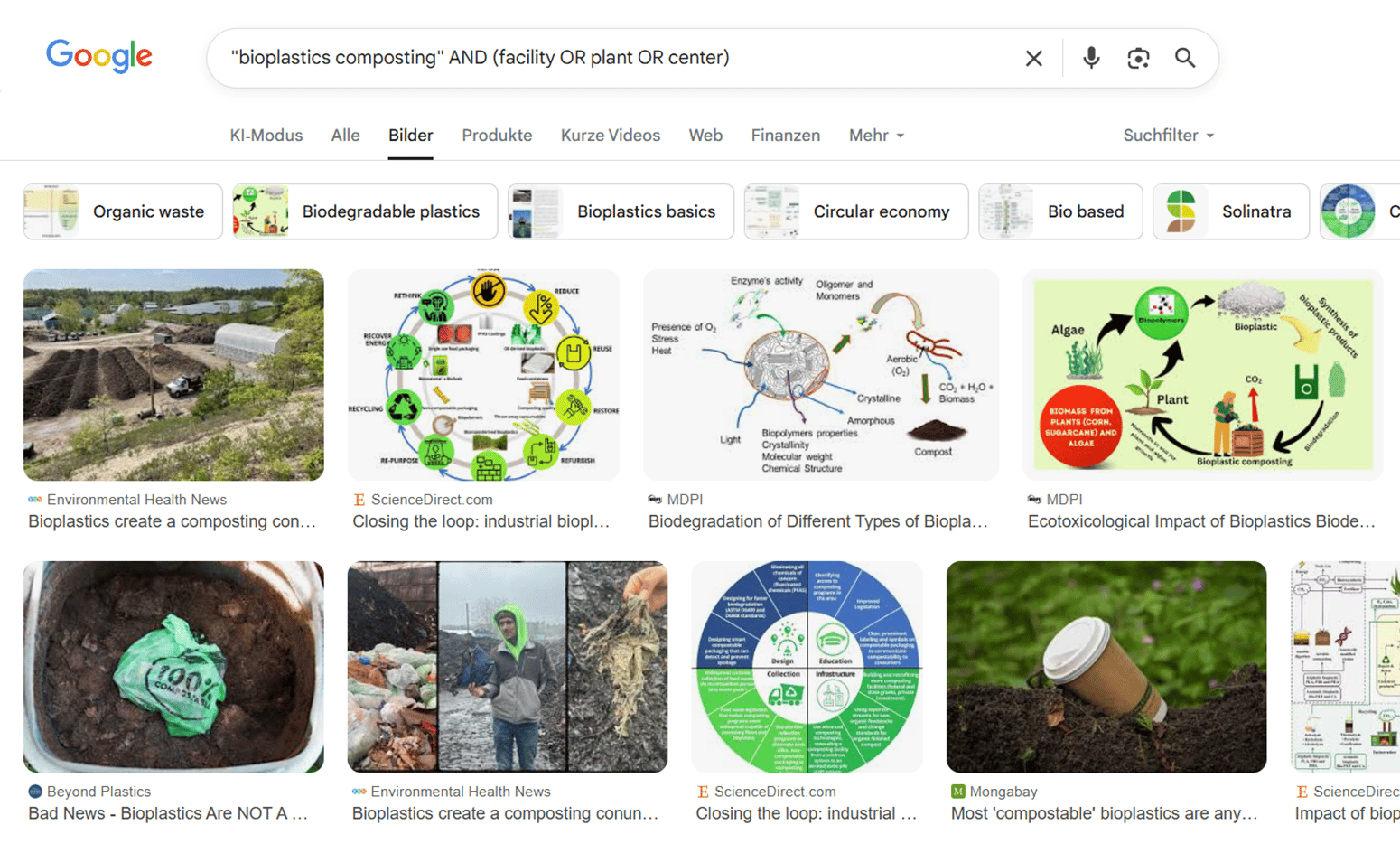Select the Bio based filter chip
The image size is (1400, 853).
pos(1060,211)
